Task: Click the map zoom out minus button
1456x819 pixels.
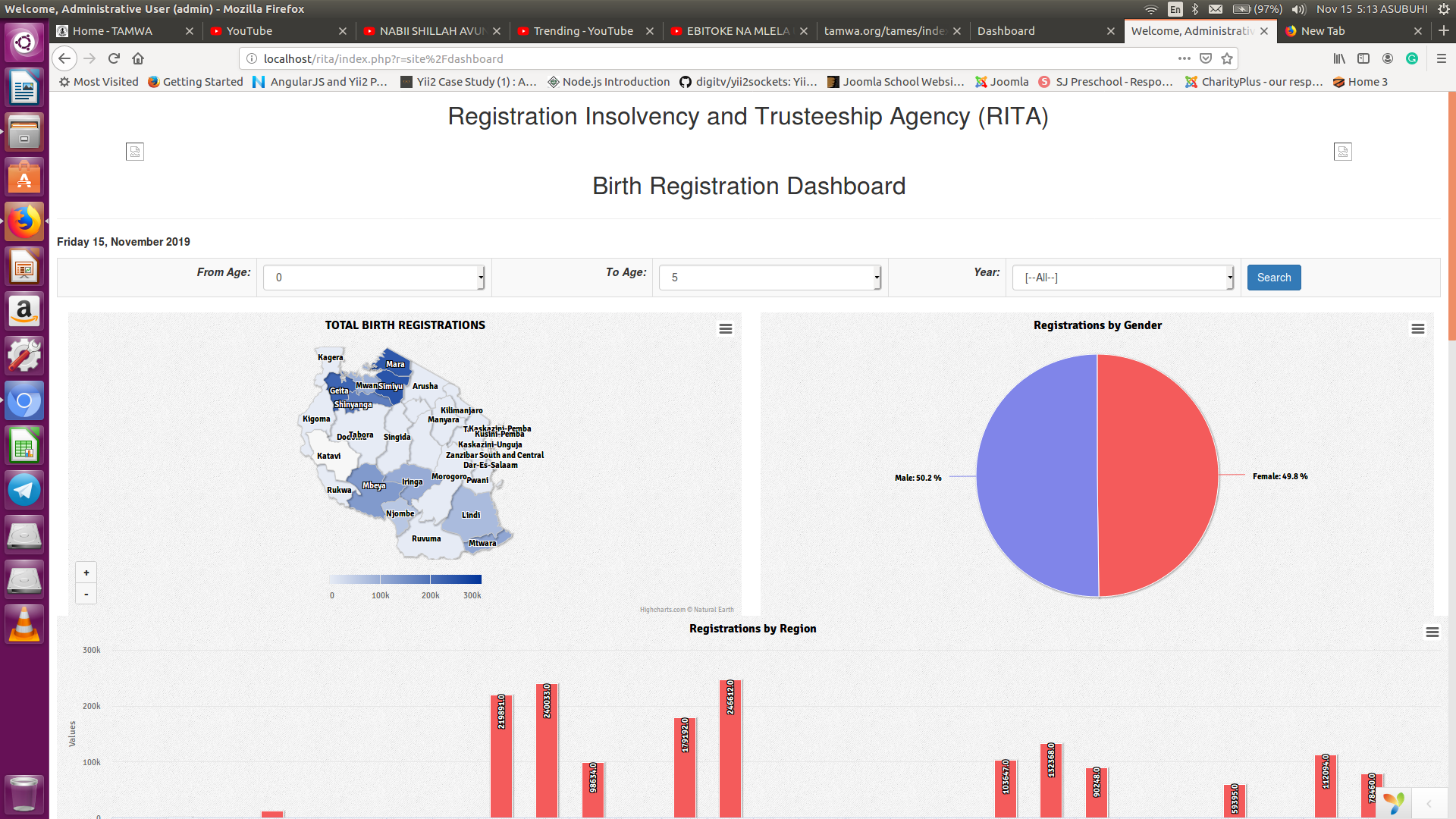Action: tap(86, 595)
